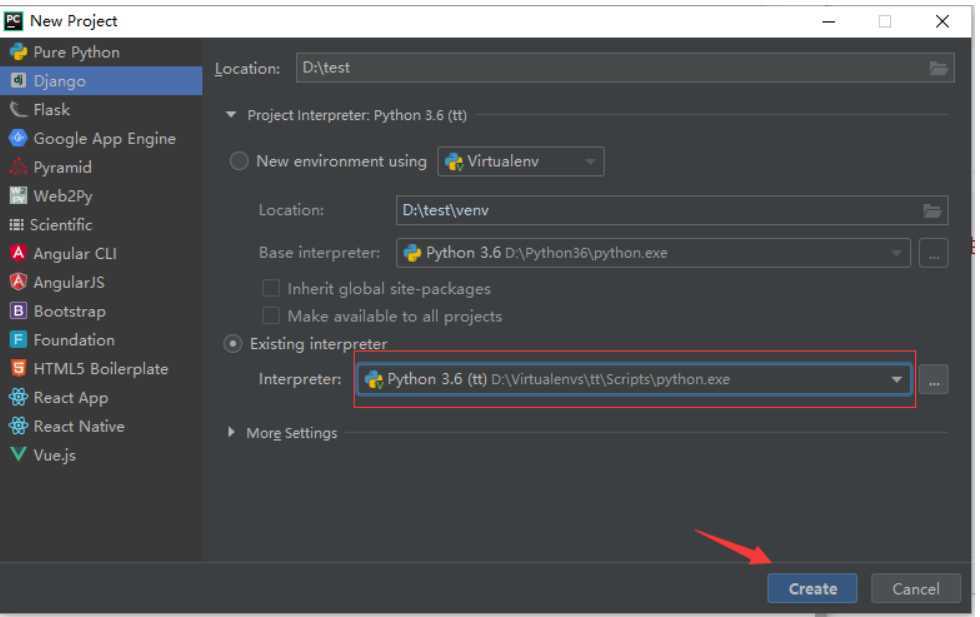Browse folder for project Location D:\test
This screenshot has width=980, height=617.
[x=938, y=68]
